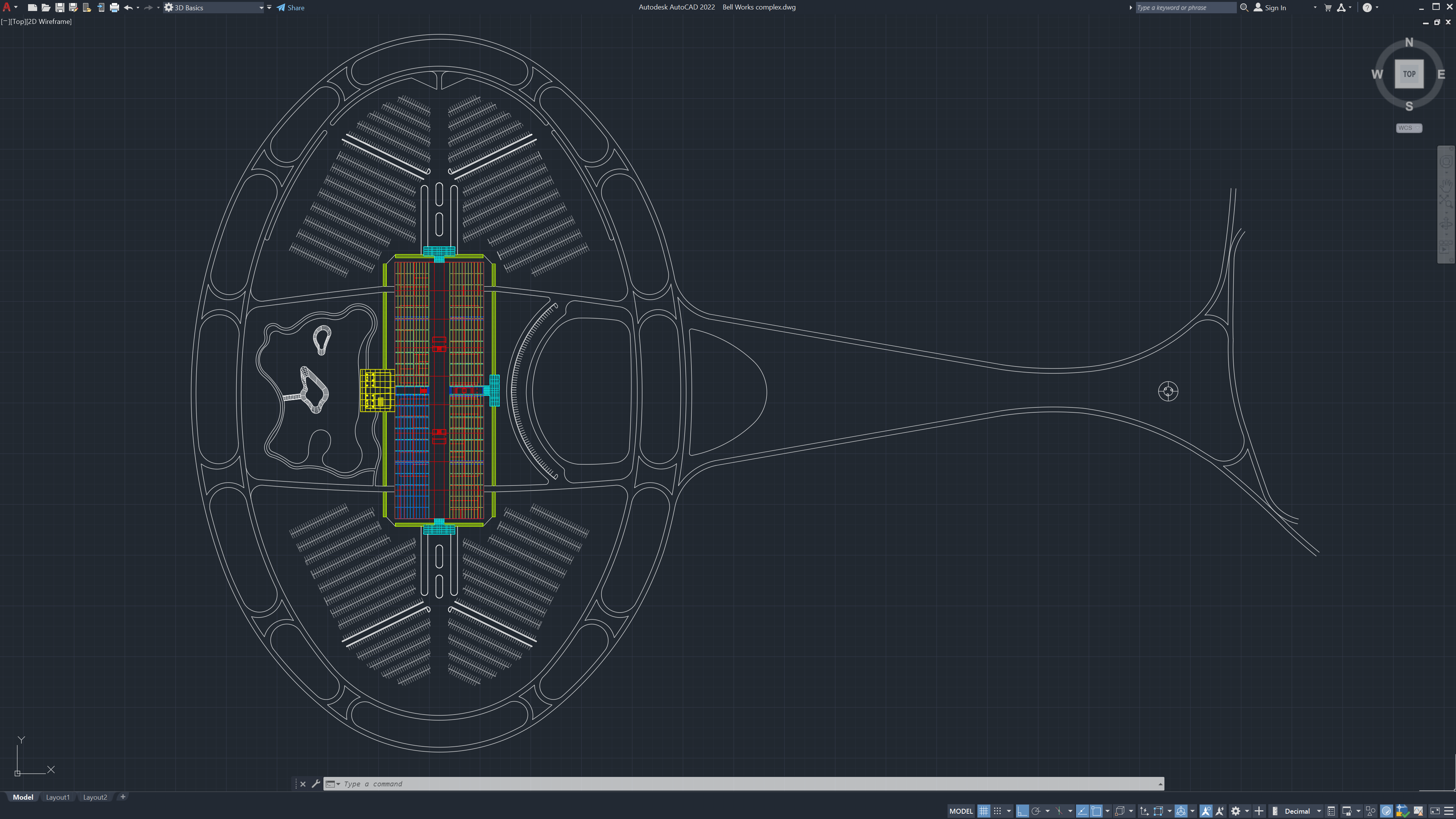Toggle 2D object snap

coord(1096,811)
